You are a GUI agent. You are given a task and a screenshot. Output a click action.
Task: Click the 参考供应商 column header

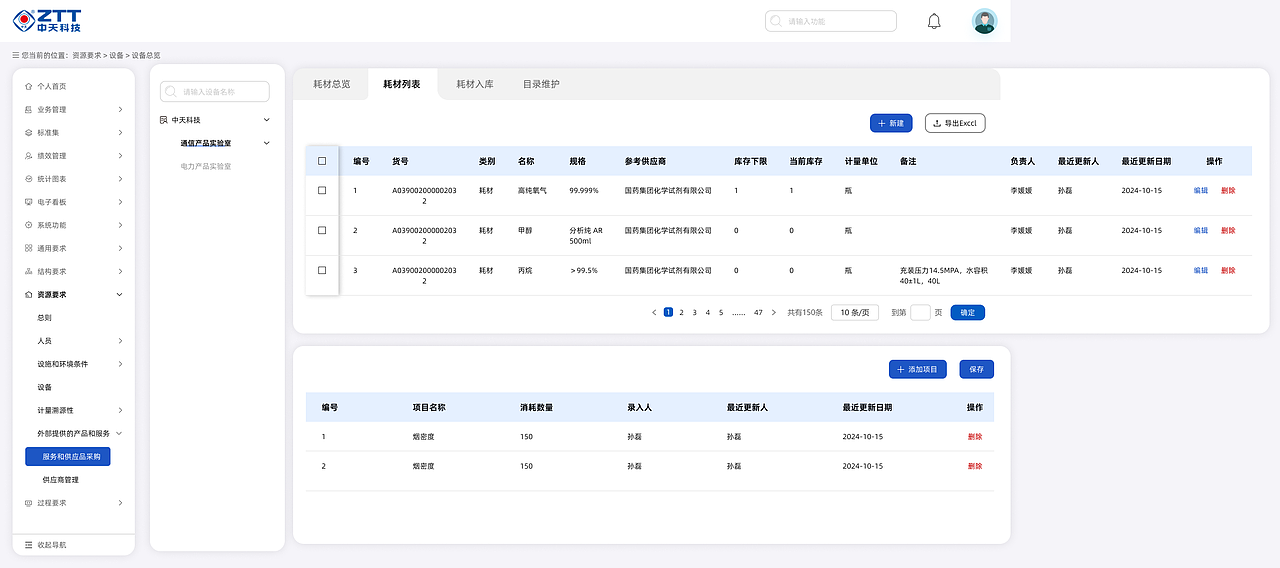(645, 161)
